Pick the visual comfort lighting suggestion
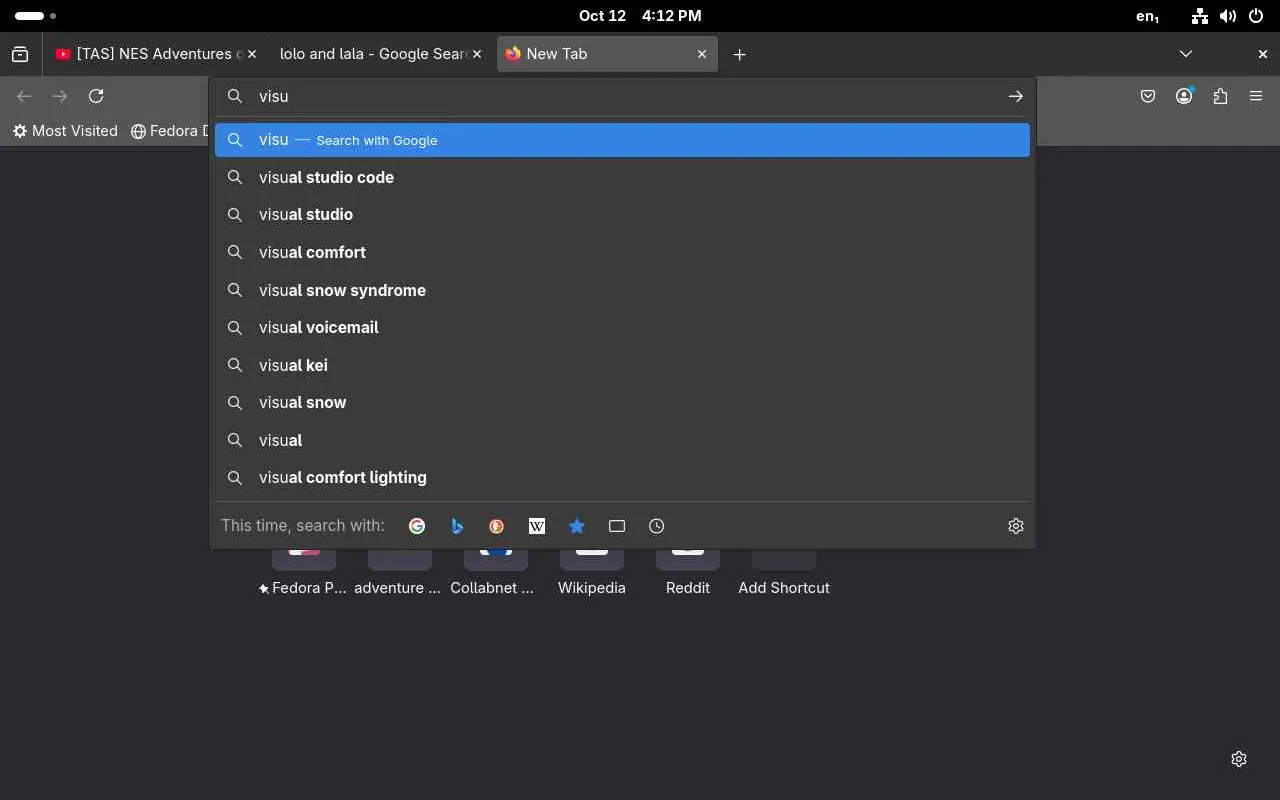The height and width of the screenshot is (800, 1280). pyautogui.click(x=622, y=477)
